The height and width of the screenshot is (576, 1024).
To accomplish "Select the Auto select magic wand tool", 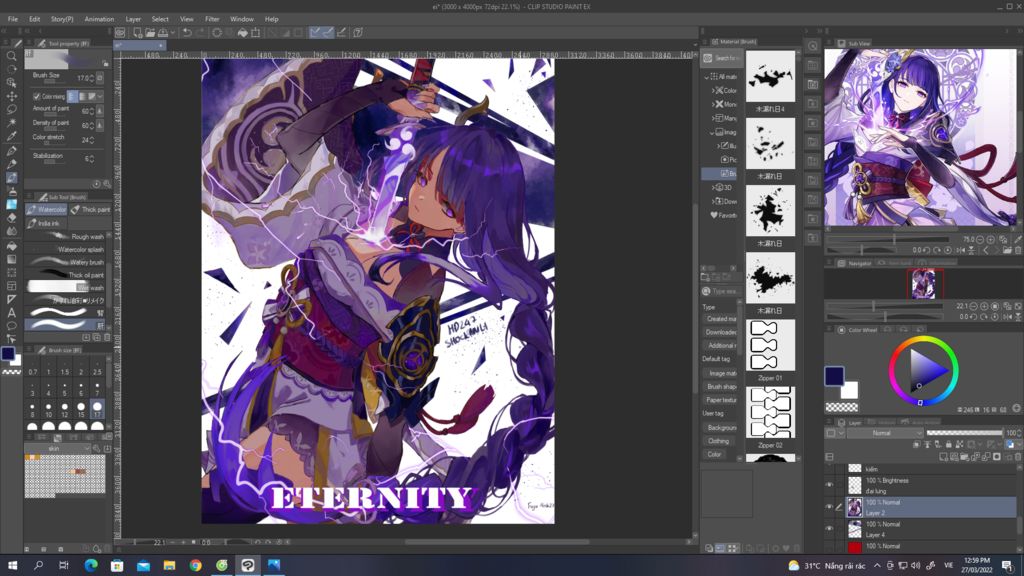I will pos(11,123).
